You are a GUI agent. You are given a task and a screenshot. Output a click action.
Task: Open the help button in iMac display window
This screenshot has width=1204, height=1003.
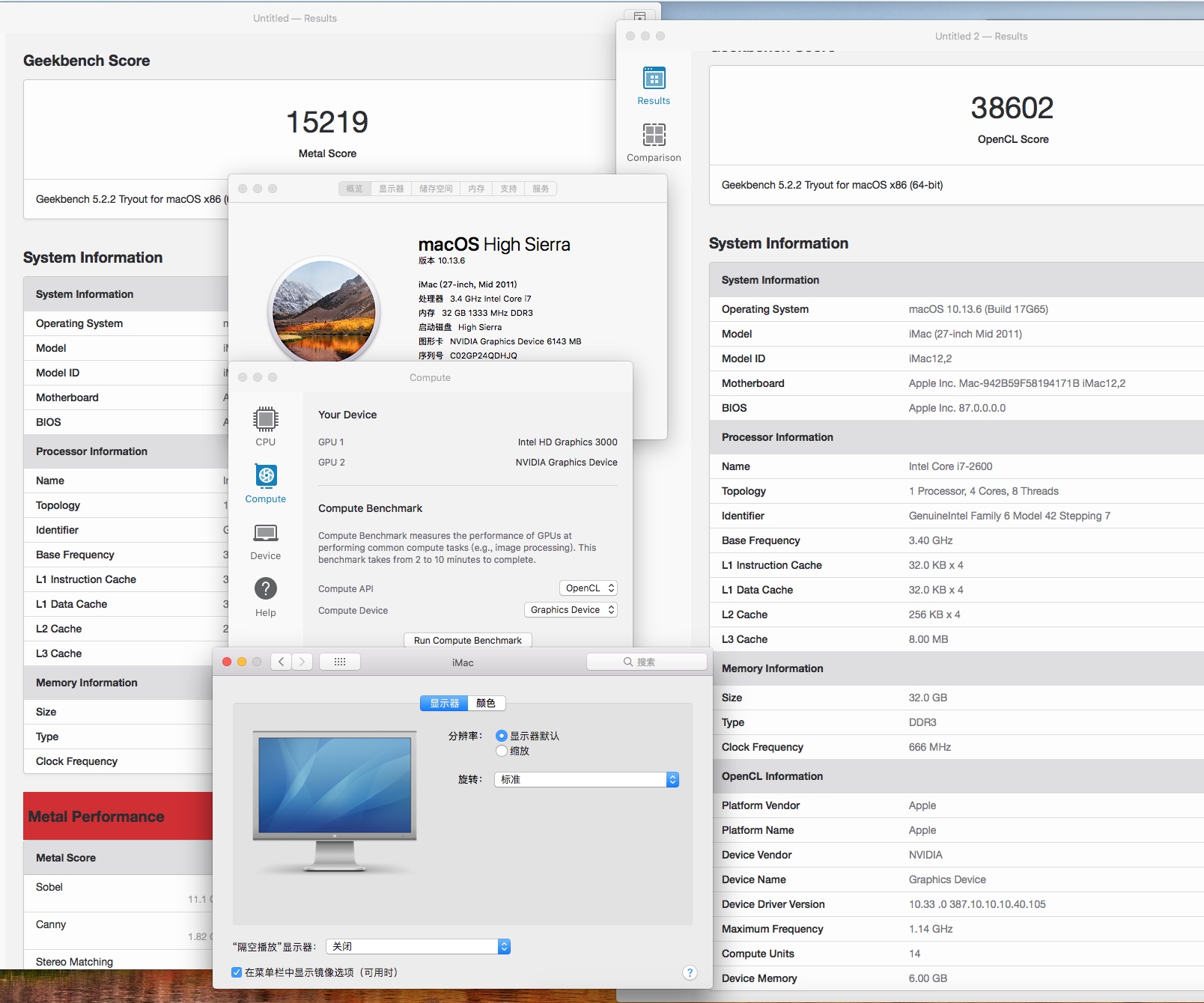click(x=690, y=972)
